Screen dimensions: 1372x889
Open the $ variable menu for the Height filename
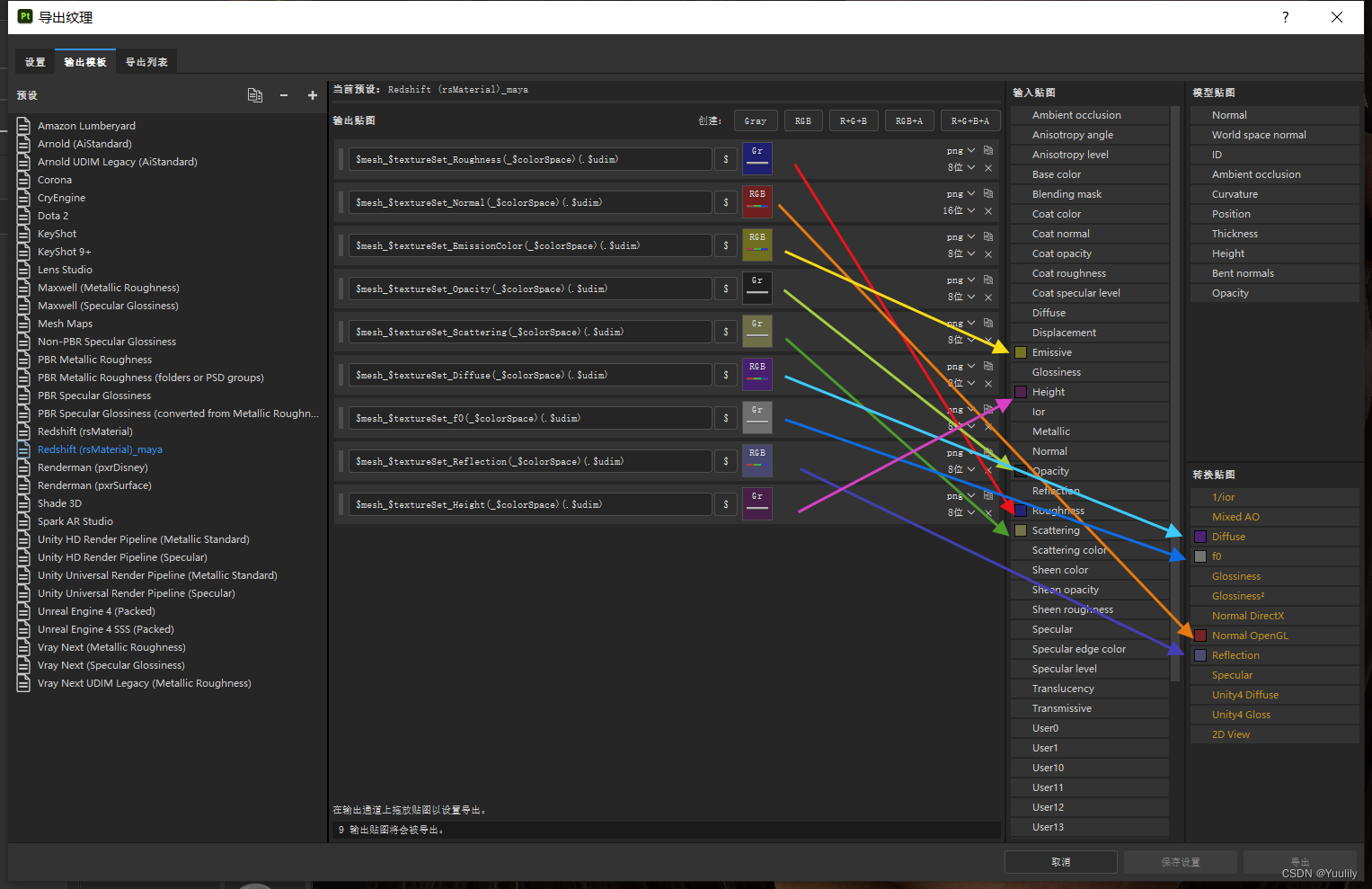[x=726, y=504]
